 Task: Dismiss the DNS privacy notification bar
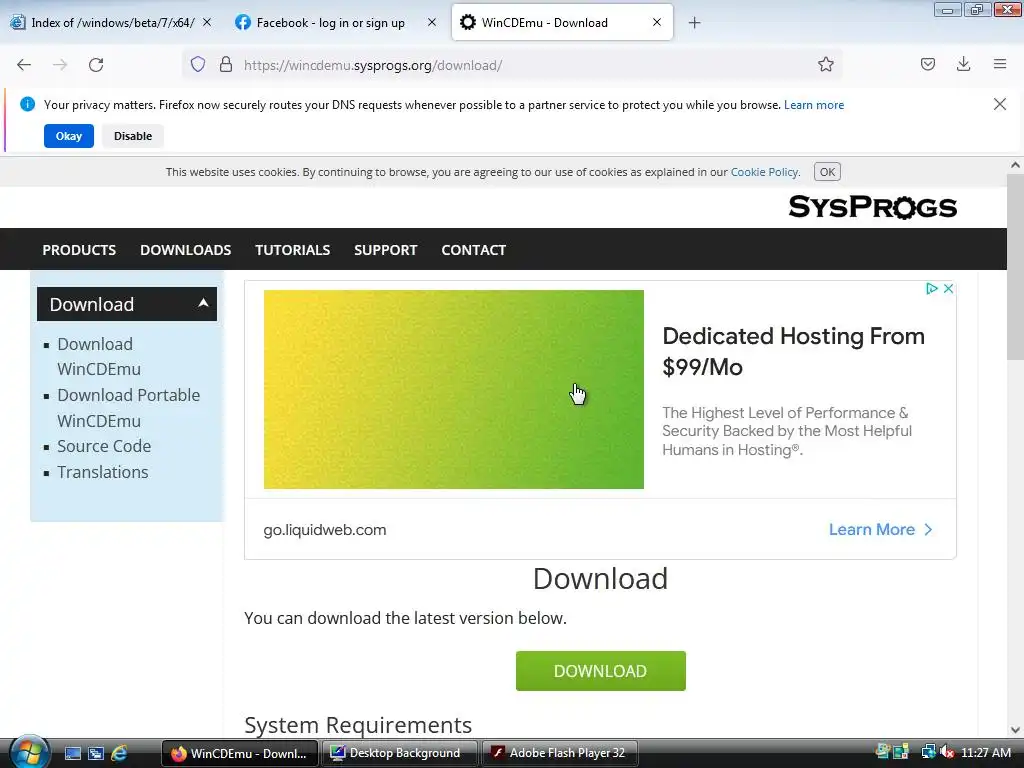point(1000,104)
